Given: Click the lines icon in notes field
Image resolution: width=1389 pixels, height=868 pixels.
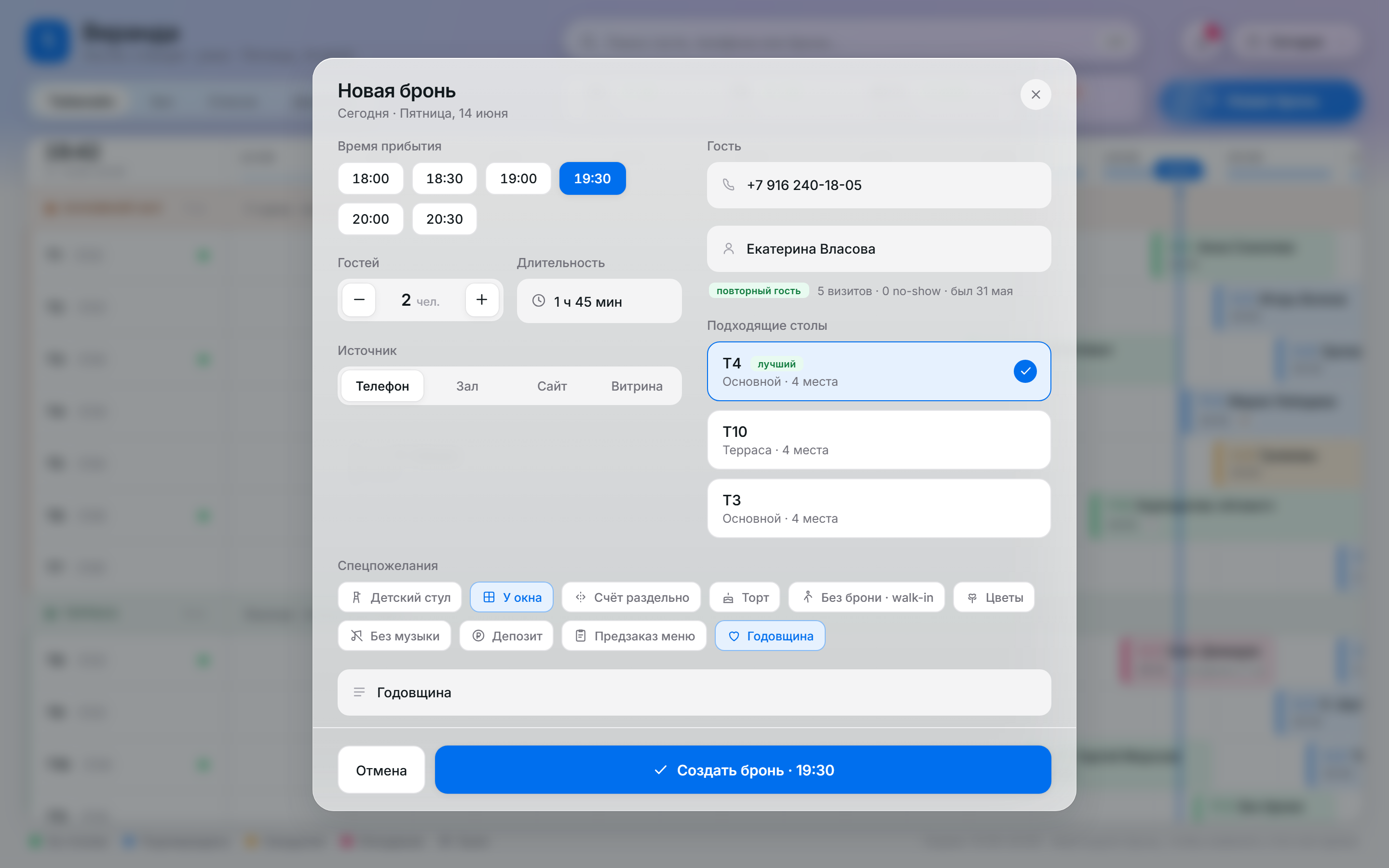Looking at the screenshot, I should (x=359, y=692).
